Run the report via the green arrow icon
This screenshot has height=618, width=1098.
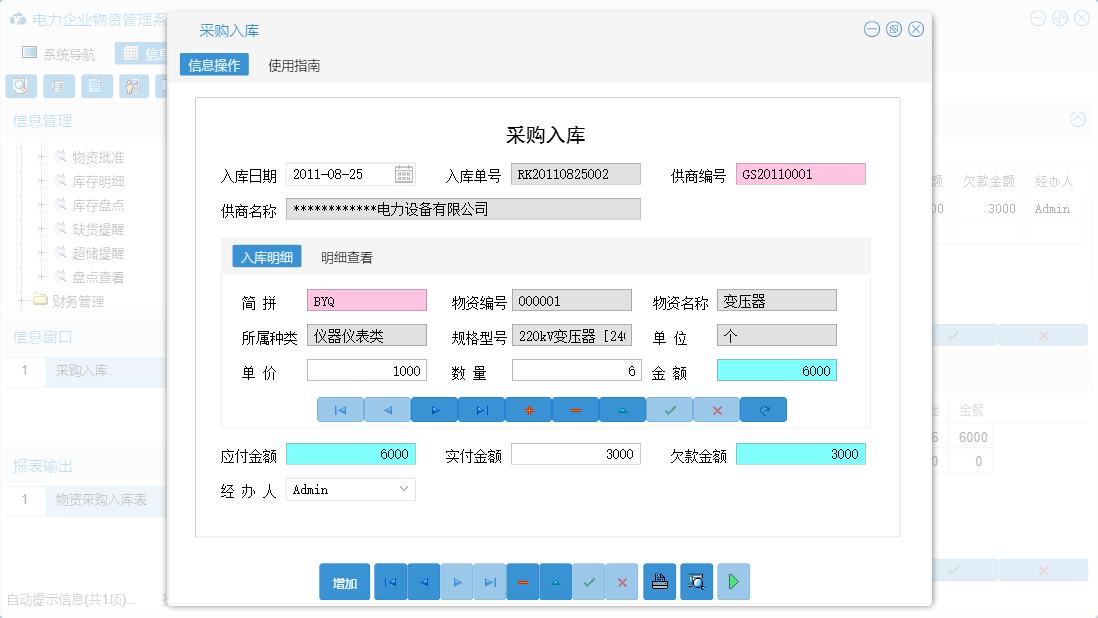point(733,581)
